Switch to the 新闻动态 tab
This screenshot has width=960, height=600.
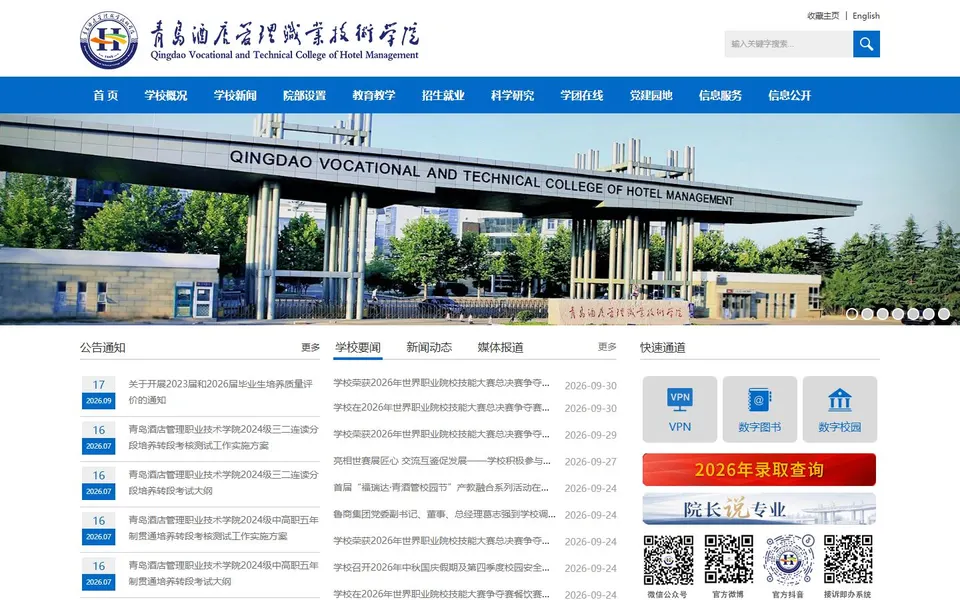coord(429,348)
